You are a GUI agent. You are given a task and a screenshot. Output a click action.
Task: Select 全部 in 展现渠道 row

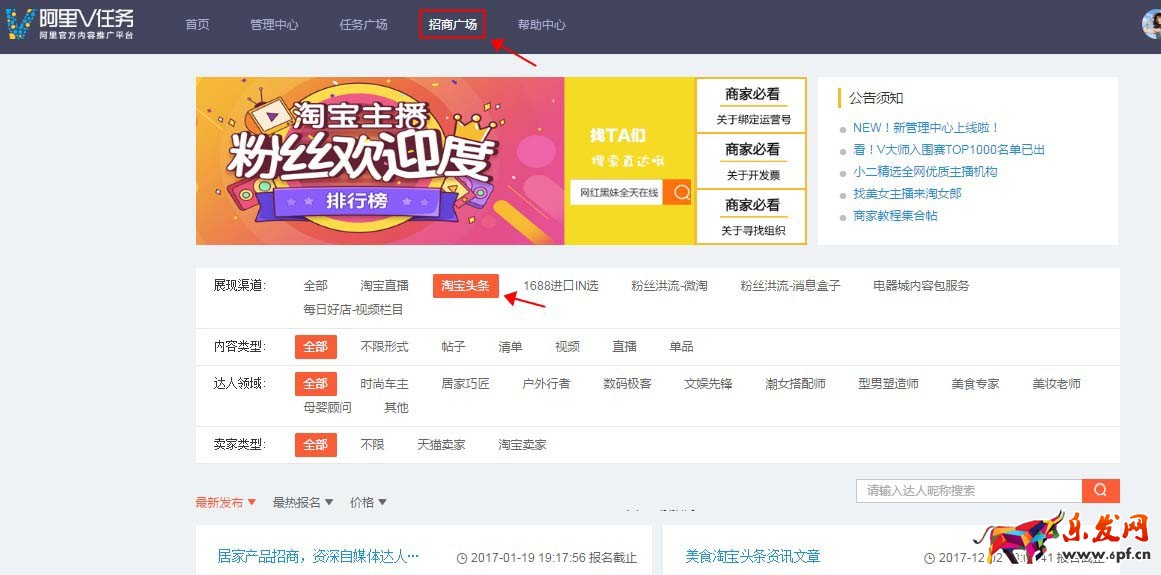[x=315, y=286]
